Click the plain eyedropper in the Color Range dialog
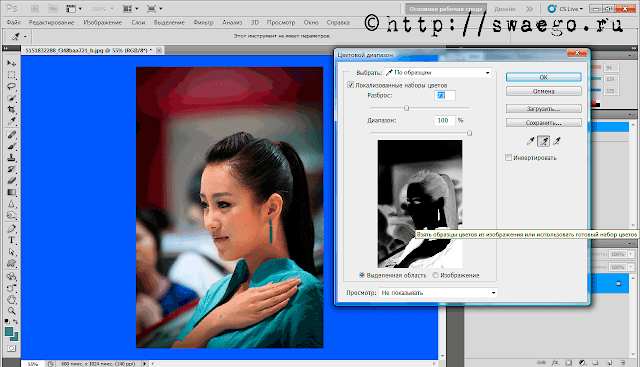 pos(530,141)
